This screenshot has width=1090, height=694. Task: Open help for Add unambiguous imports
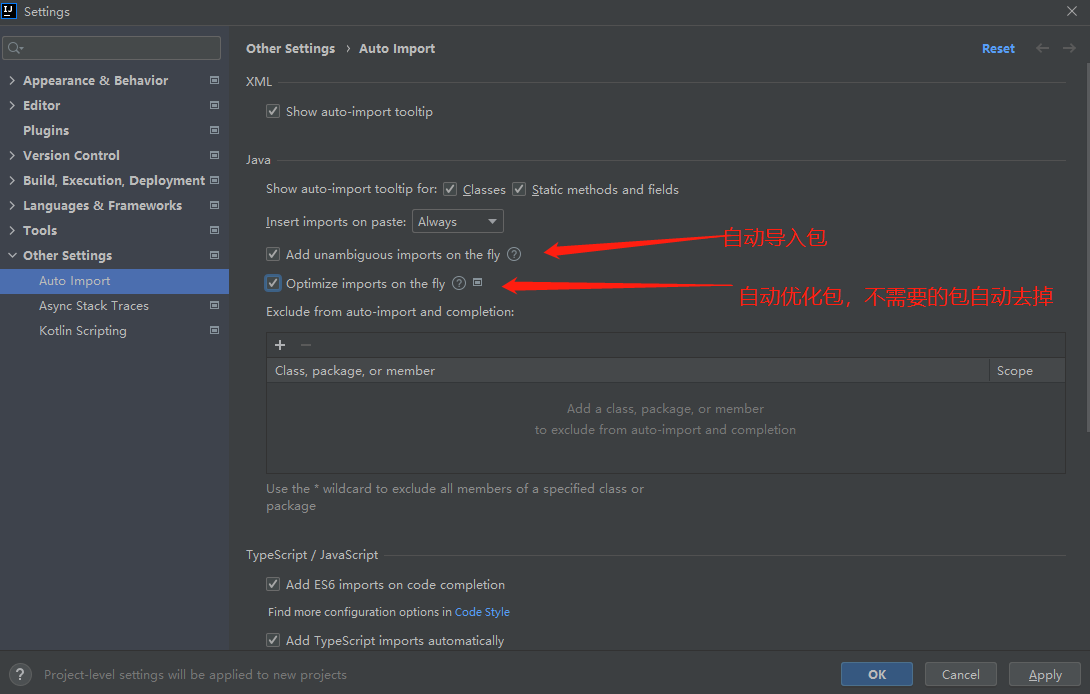(514, 255)
